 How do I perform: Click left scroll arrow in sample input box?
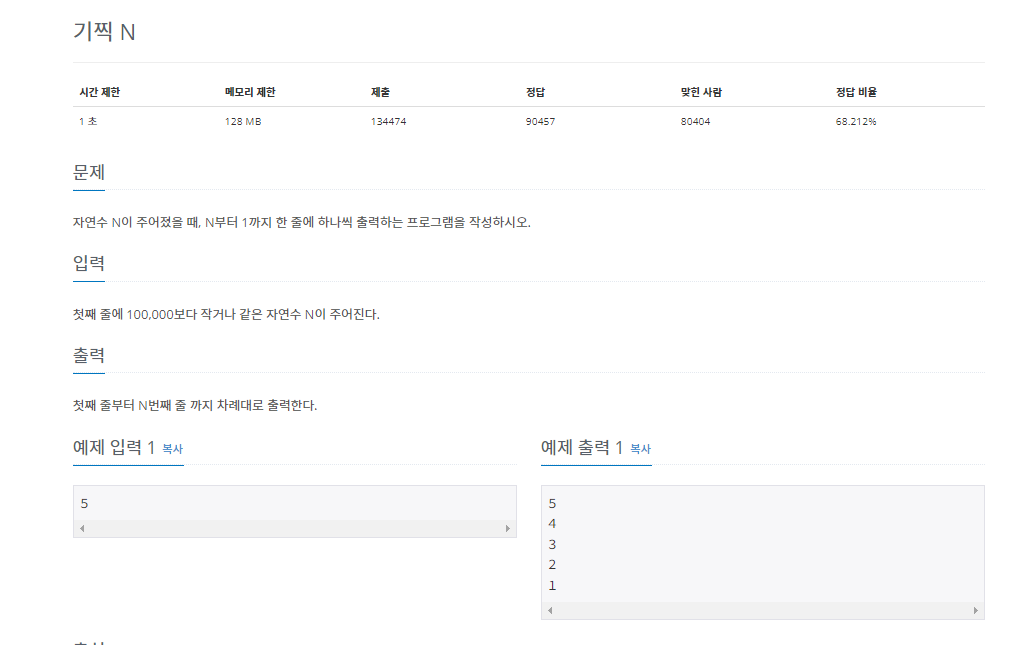click(82, 528)
